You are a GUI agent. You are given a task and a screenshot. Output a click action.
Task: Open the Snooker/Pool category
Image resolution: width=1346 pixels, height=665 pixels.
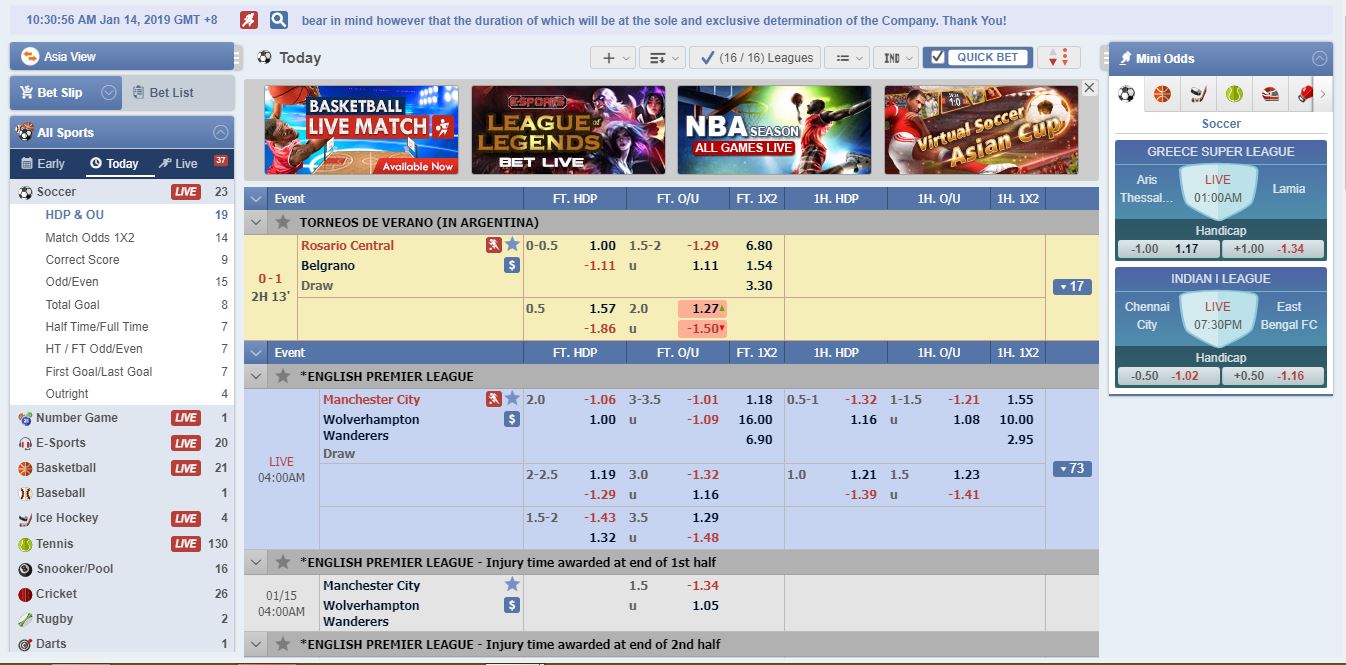point(122,569)
